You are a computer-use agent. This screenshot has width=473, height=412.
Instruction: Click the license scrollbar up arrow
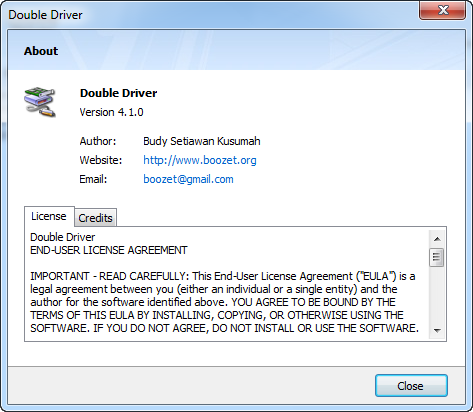(x=437, y=239)
